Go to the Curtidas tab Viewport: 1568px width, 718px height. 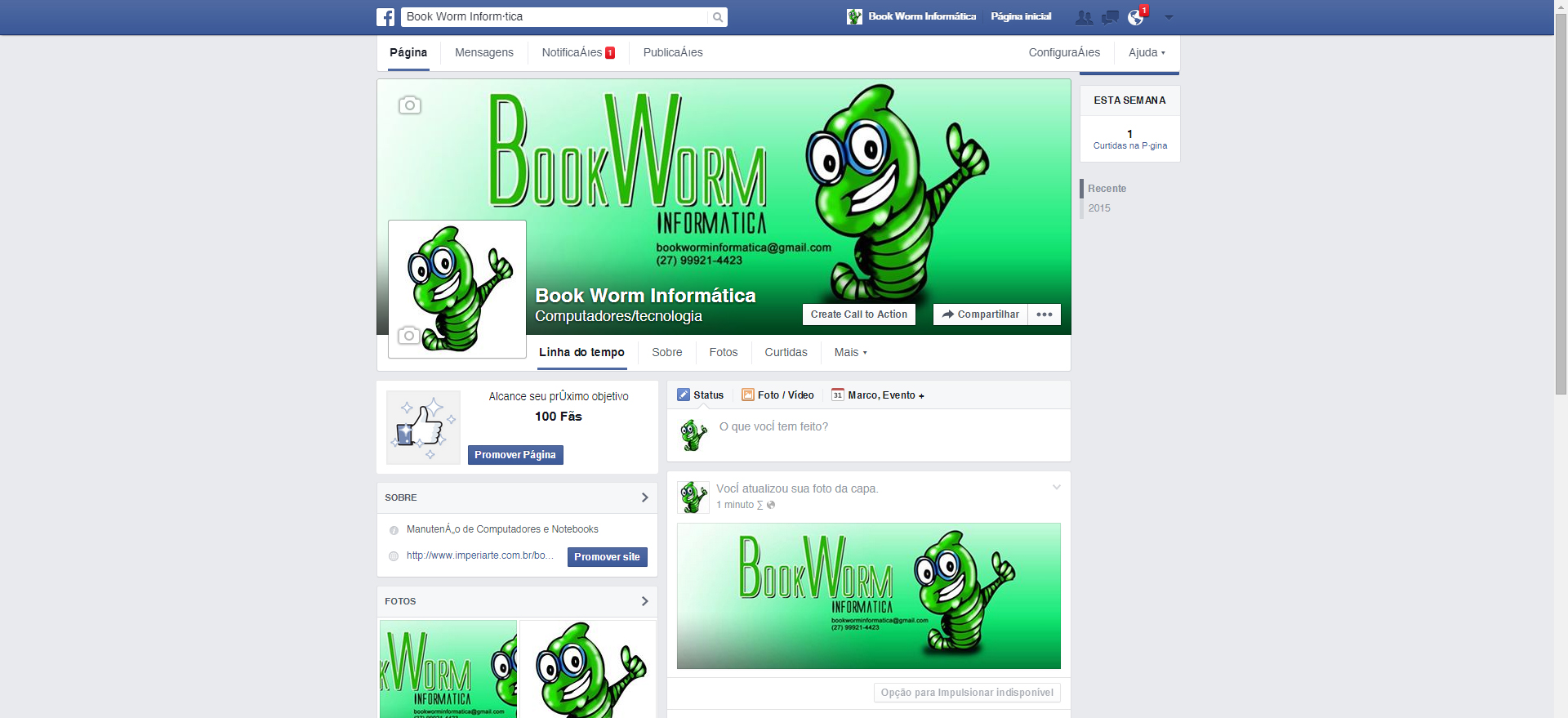(x=786, y=352)
